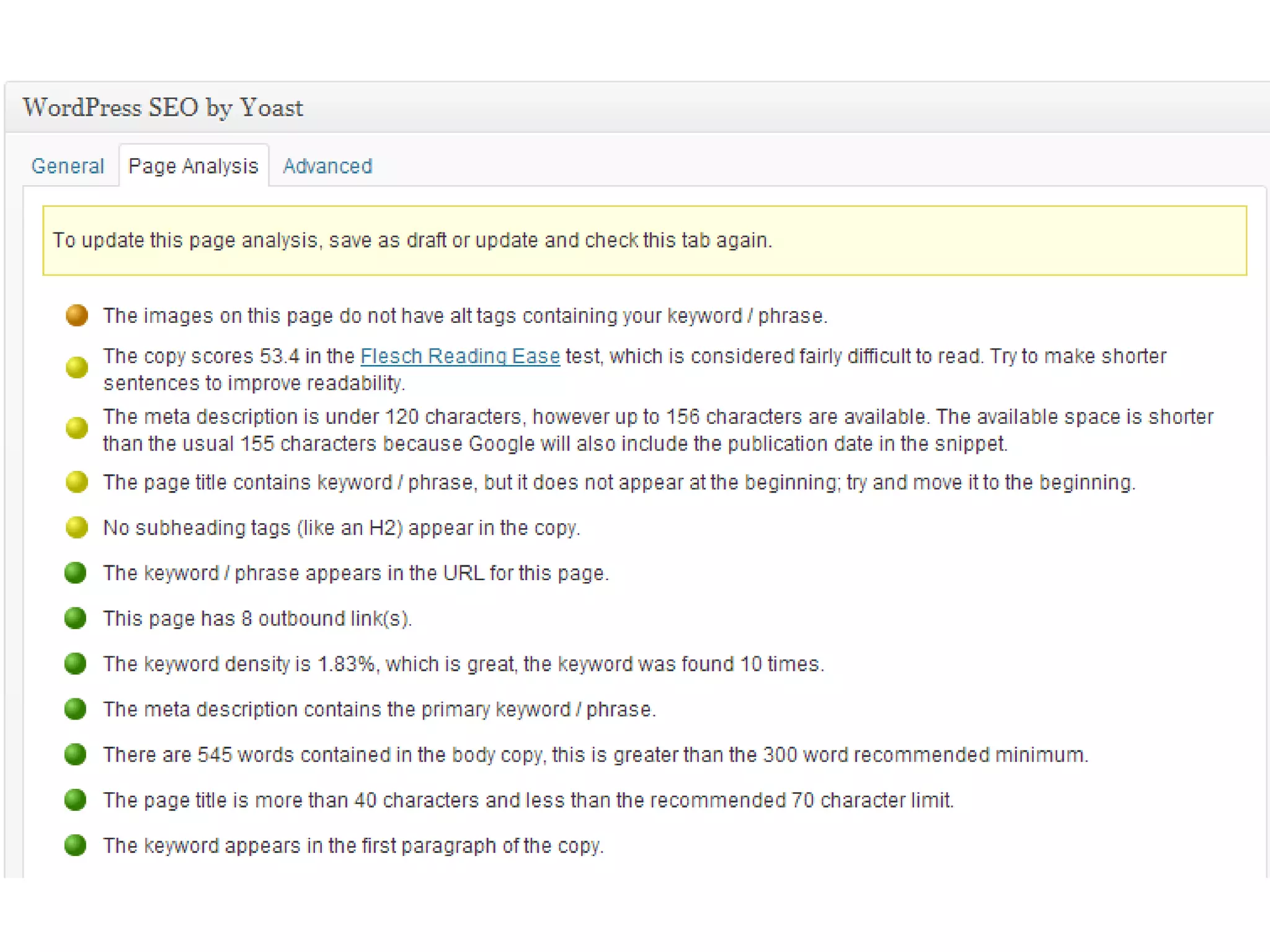Image resolution: width=1270 pixels, height=952 pixels.
Task: Click green dot for keyword density 1.83%
Action: (x=75, y=663)
